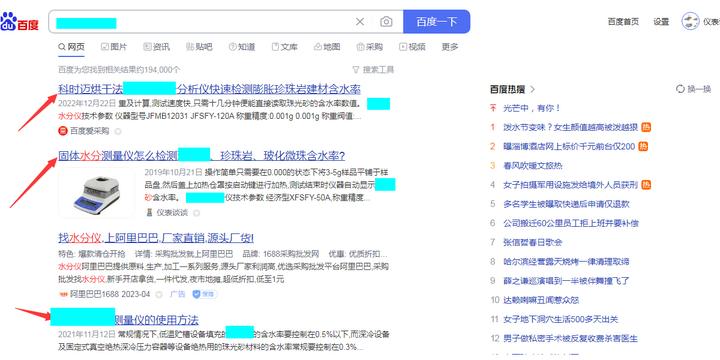
Task: Click 热 badge beside 女子拍摄军用设施 topic
Action: 646,185
